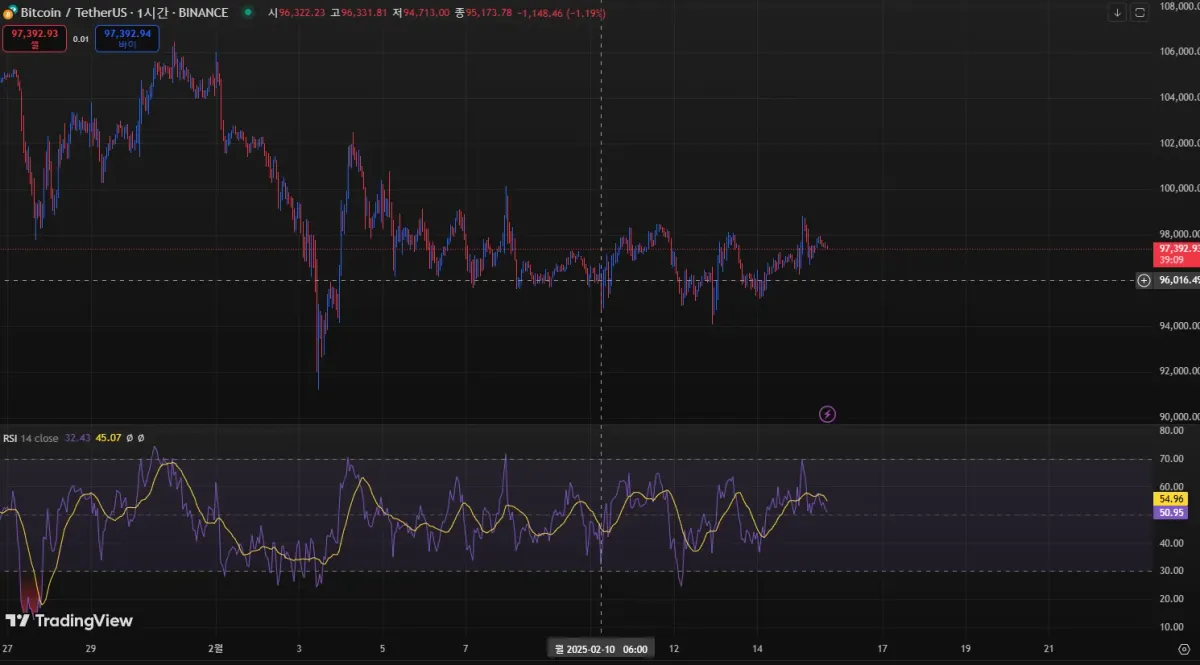The height and width of the screenshot is (665, 1200).
Task: Open chart settings gear at bottom right
Action: click(1183, 649)
